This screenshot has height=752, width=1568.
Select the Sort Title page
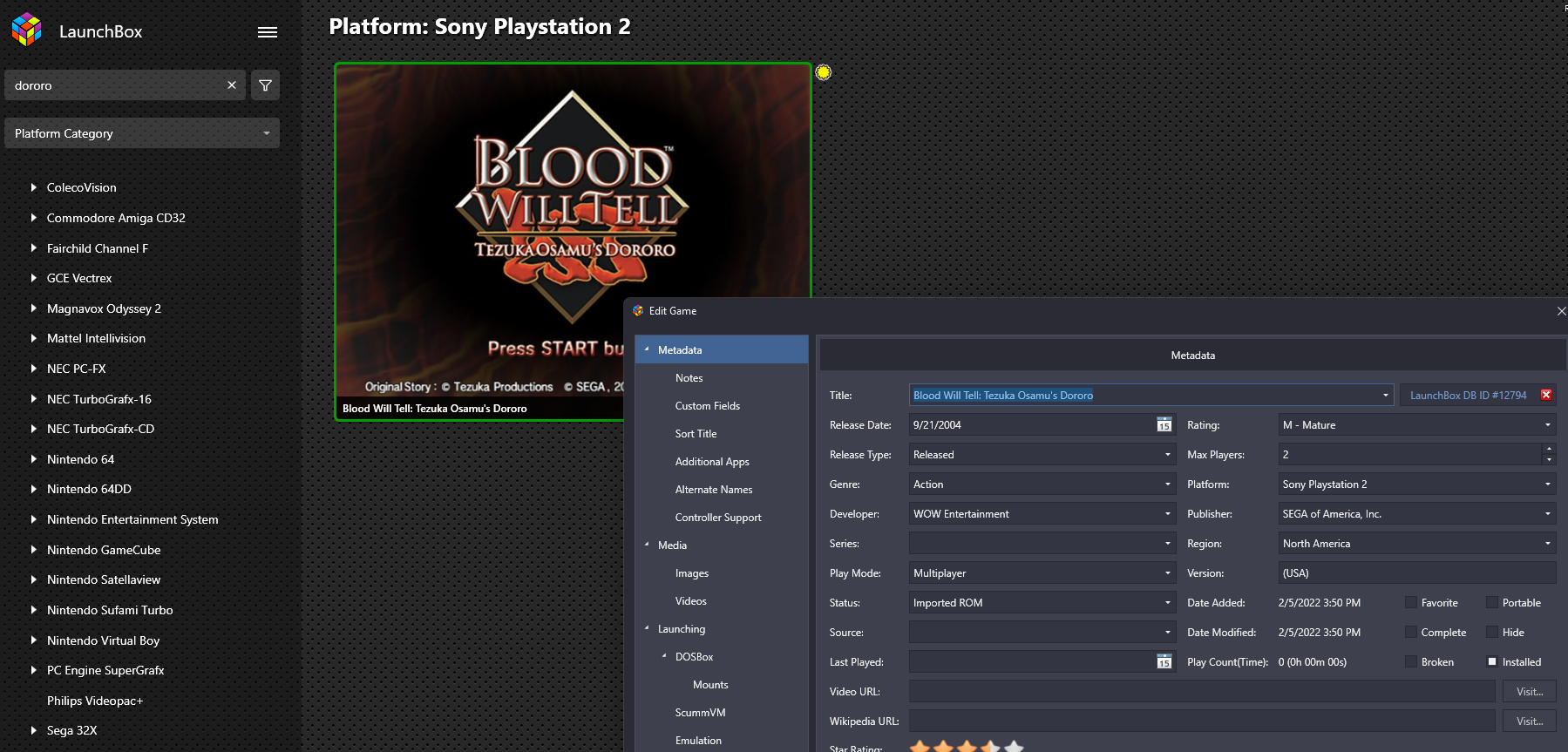(x=696, y=434)
